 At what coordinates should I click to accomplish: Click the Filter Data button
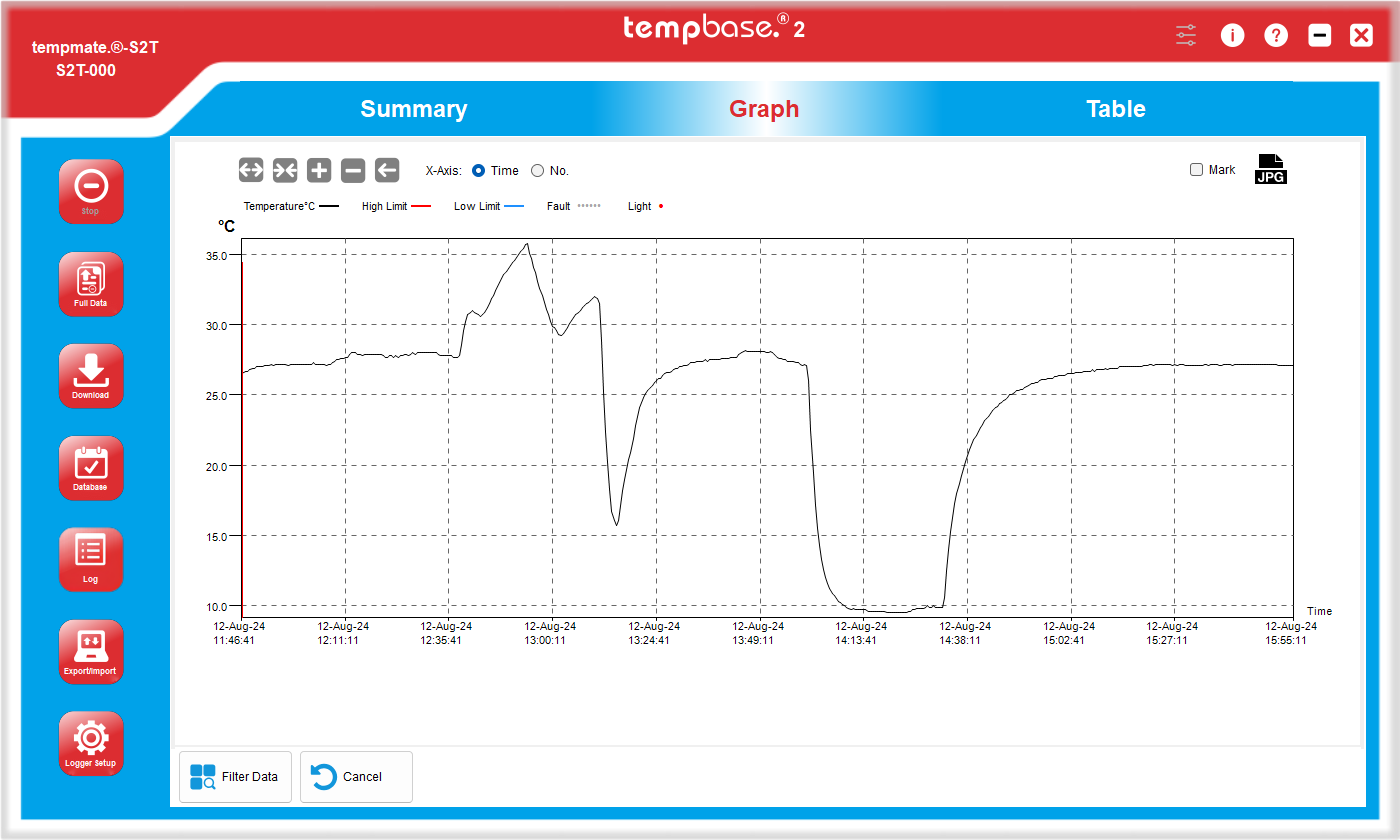pyautogui.click(x=235, y=777)
